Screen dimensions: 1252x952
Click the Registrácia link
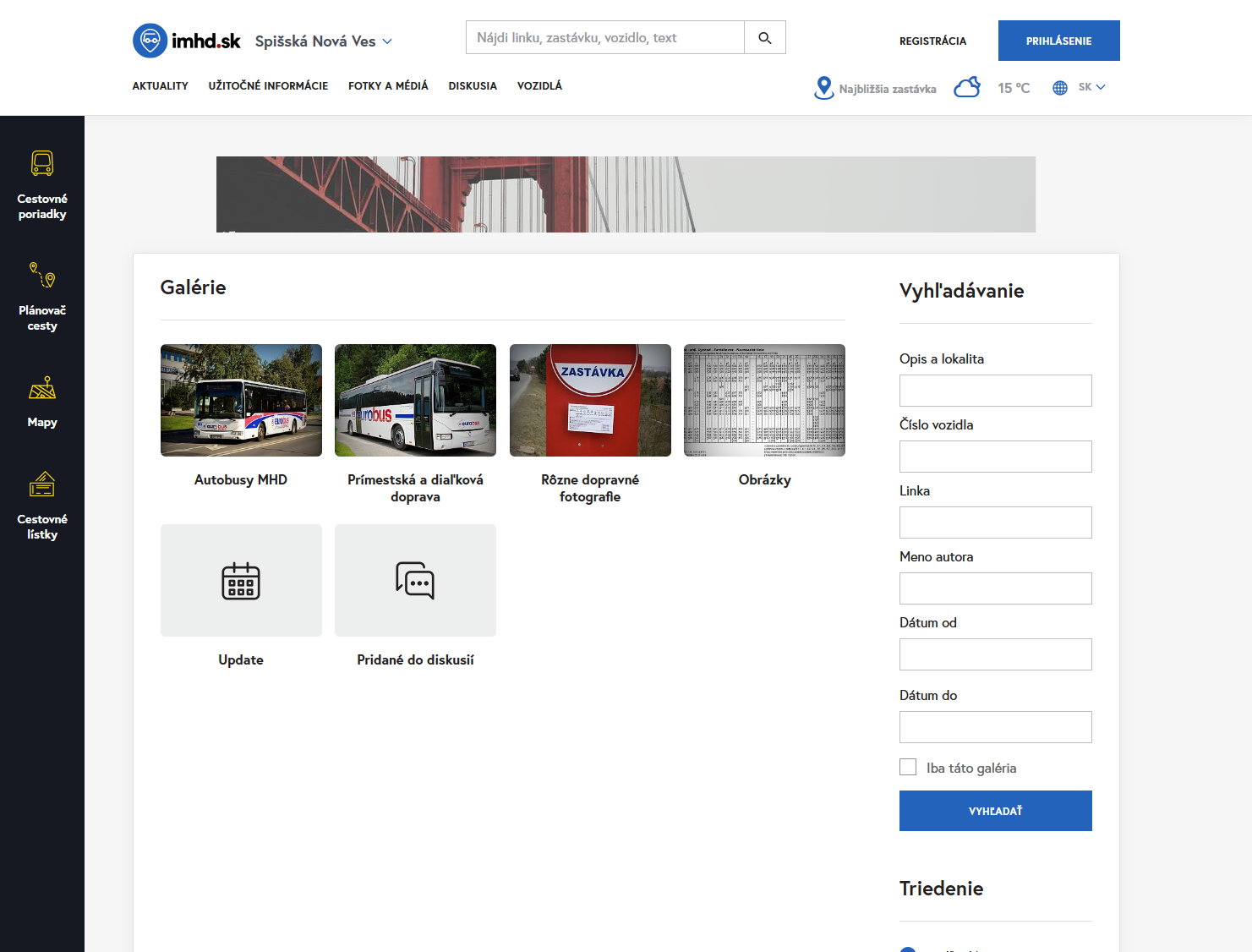(x=932, y=41)
